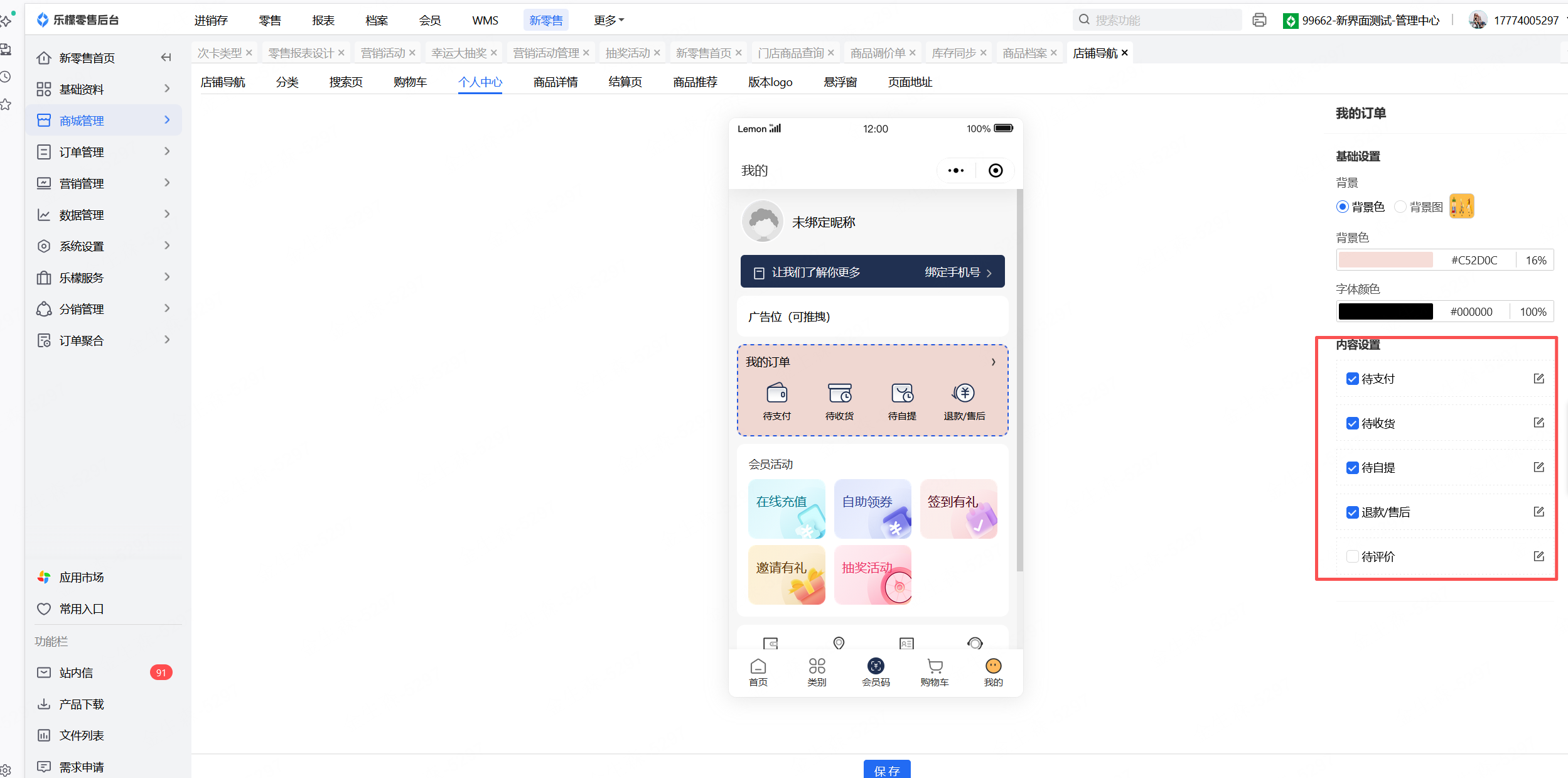Collapse sidebar with the arrow icon
This screenshot has width=1568, height=778.
coord(166,58)
